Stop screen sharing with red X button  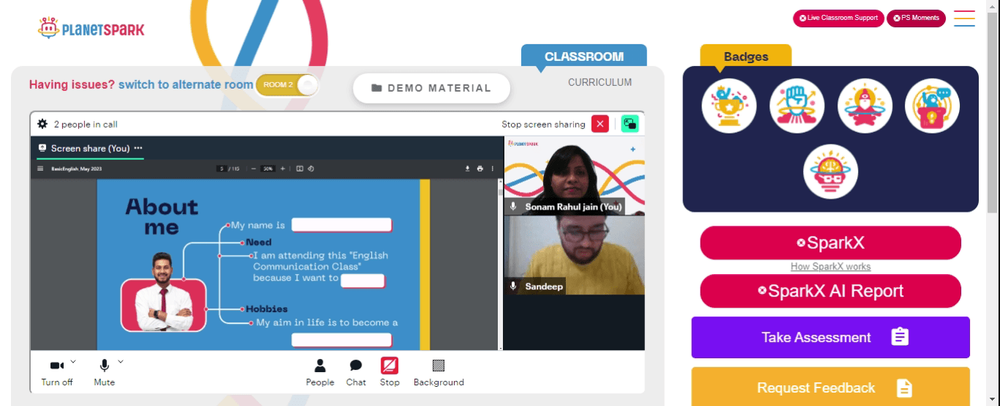point(599,124)
